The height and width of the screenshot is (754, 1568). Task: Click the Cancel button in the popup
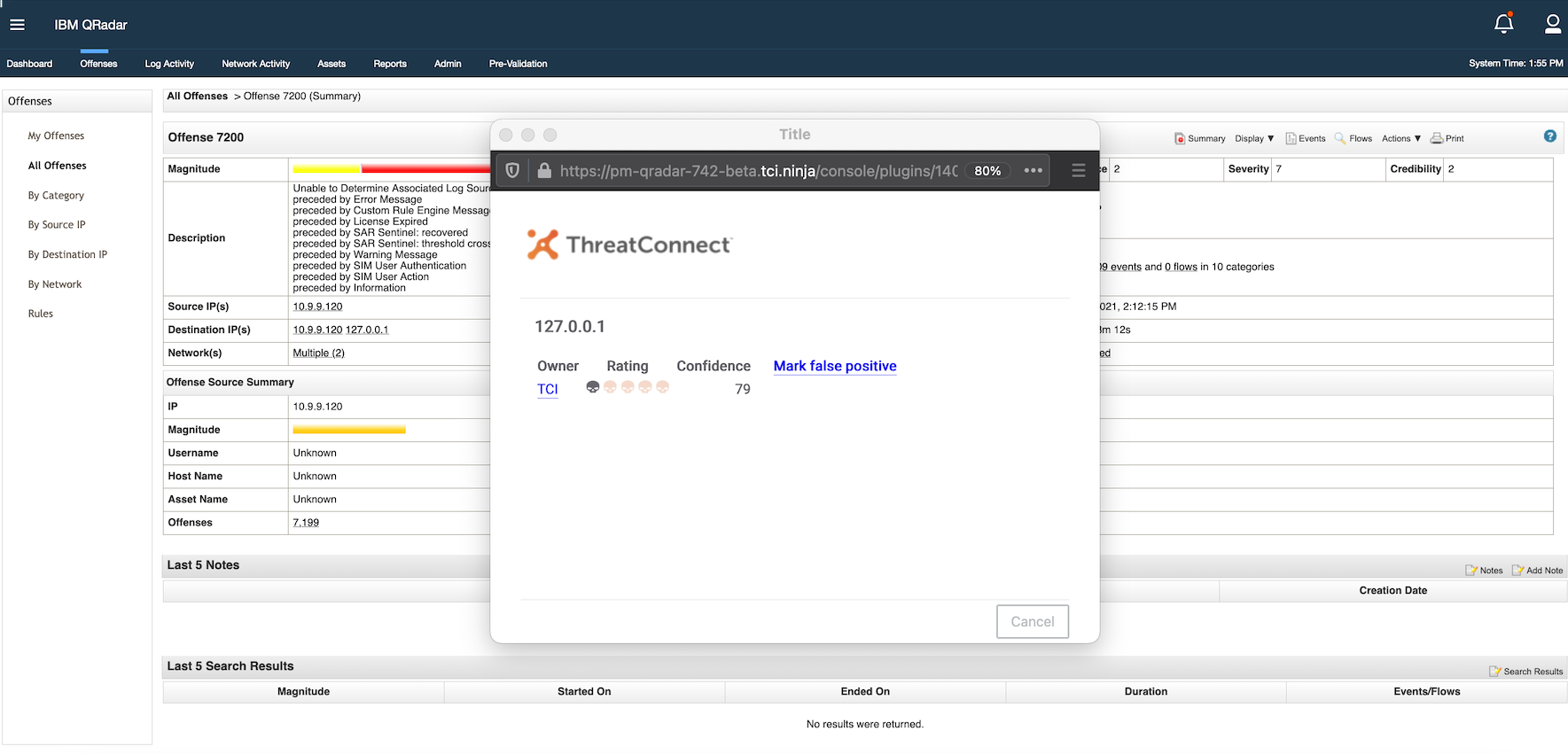pyautogui.click(x=1033, y=622)
